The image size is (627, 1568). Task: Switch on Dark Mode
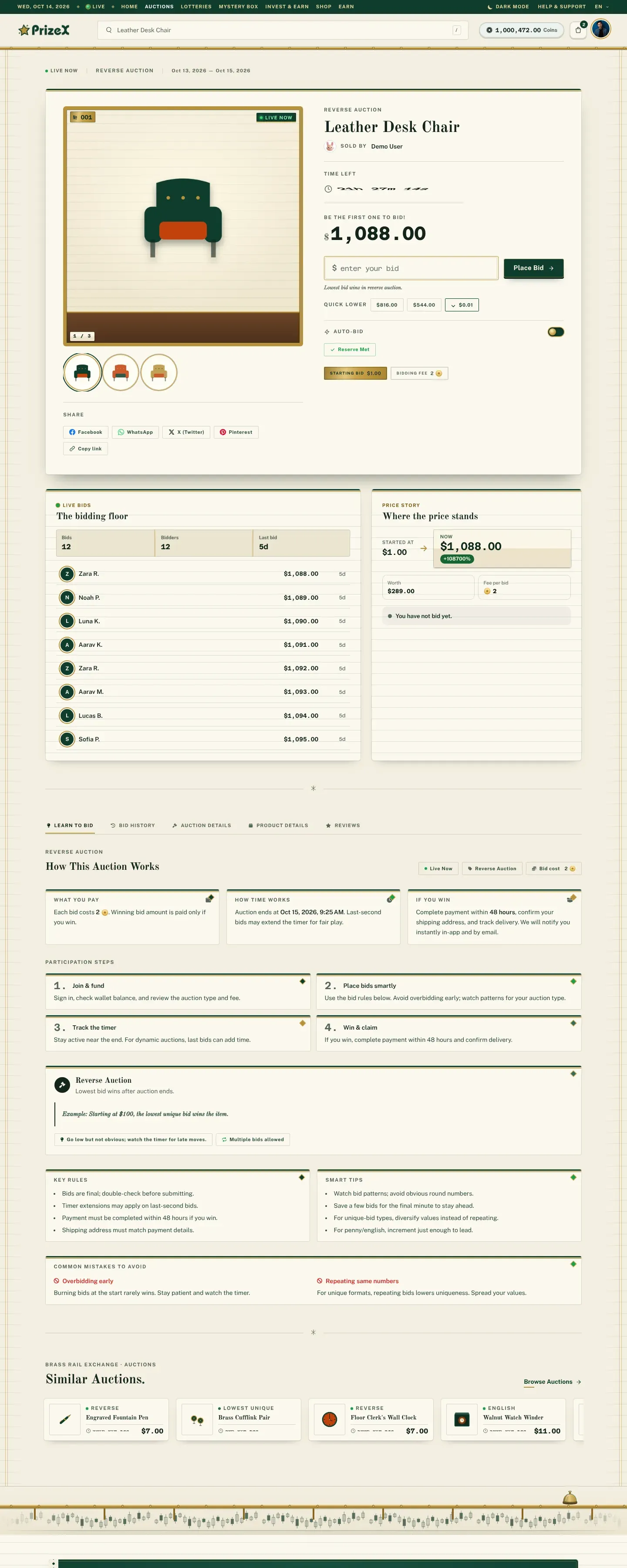(x=508, y=7)
